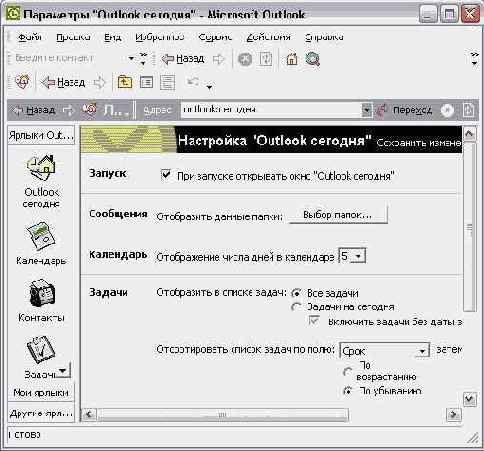Viewport: 484px width, 451px height.
Task: Click Назад in the address bar
Action: click(x=33, y=110)
